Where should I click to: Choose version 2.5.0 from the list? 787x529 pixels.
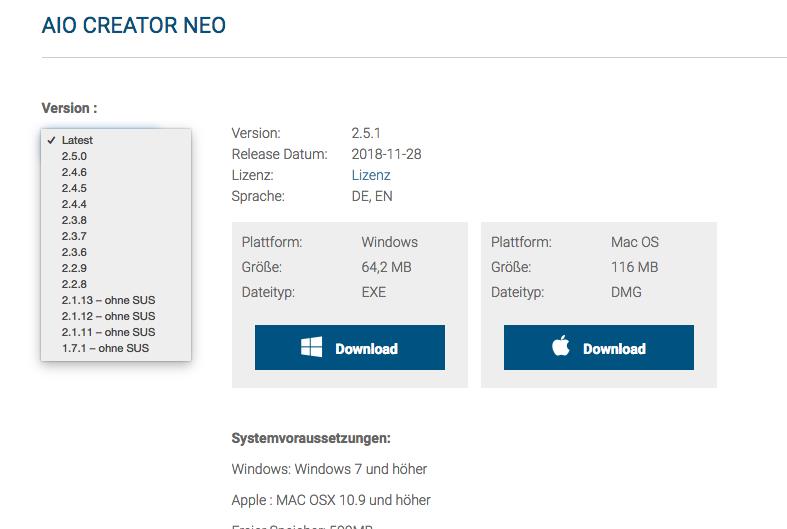(x=116, y=156)
